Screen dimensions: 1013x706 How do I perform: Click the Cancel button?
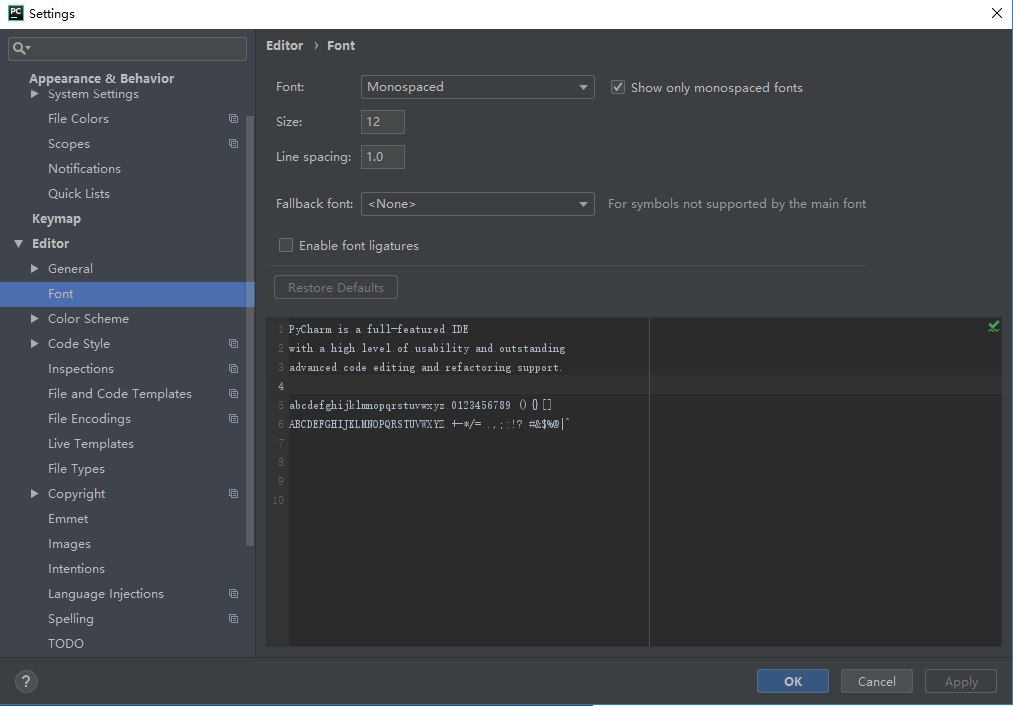pos(877,681)
